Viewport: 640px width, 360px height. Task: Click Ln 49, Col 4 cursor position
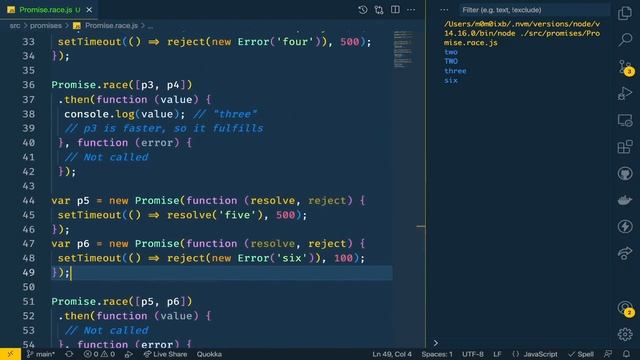tap(392, 354)
